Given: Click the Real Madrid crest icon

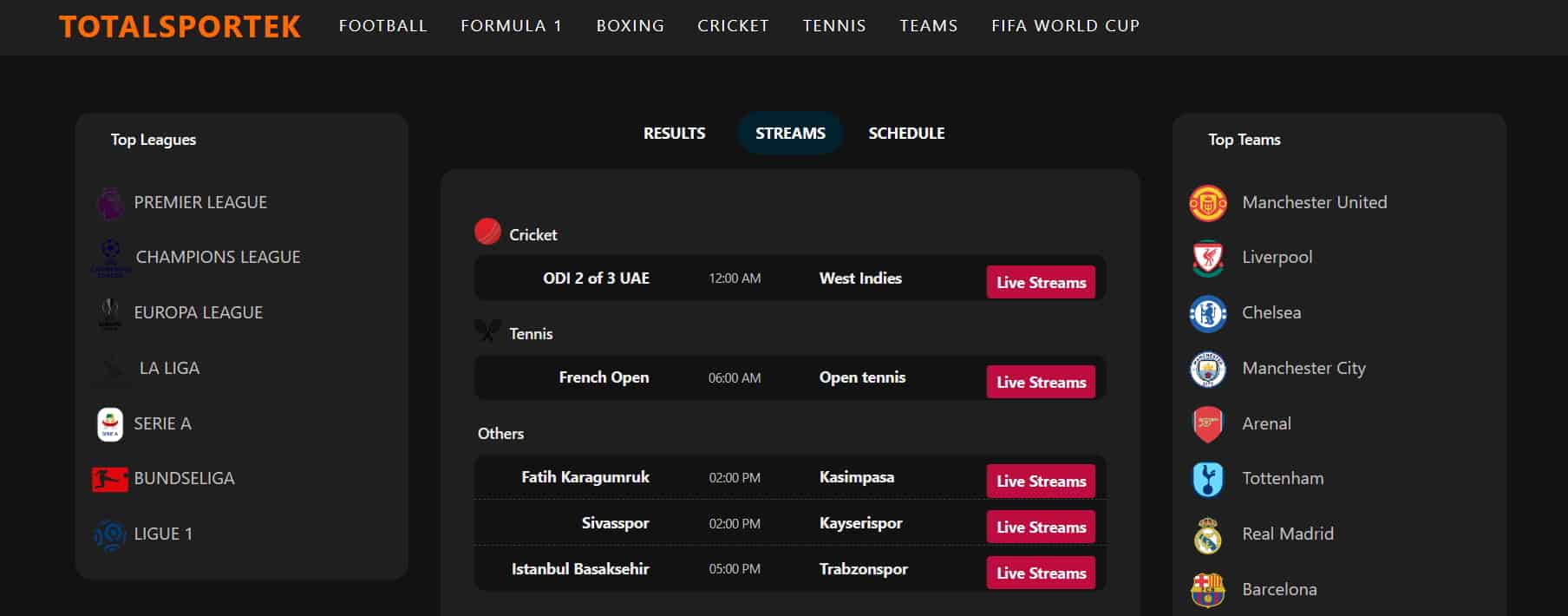Looking at the screenshot, I should (1208, 535).
